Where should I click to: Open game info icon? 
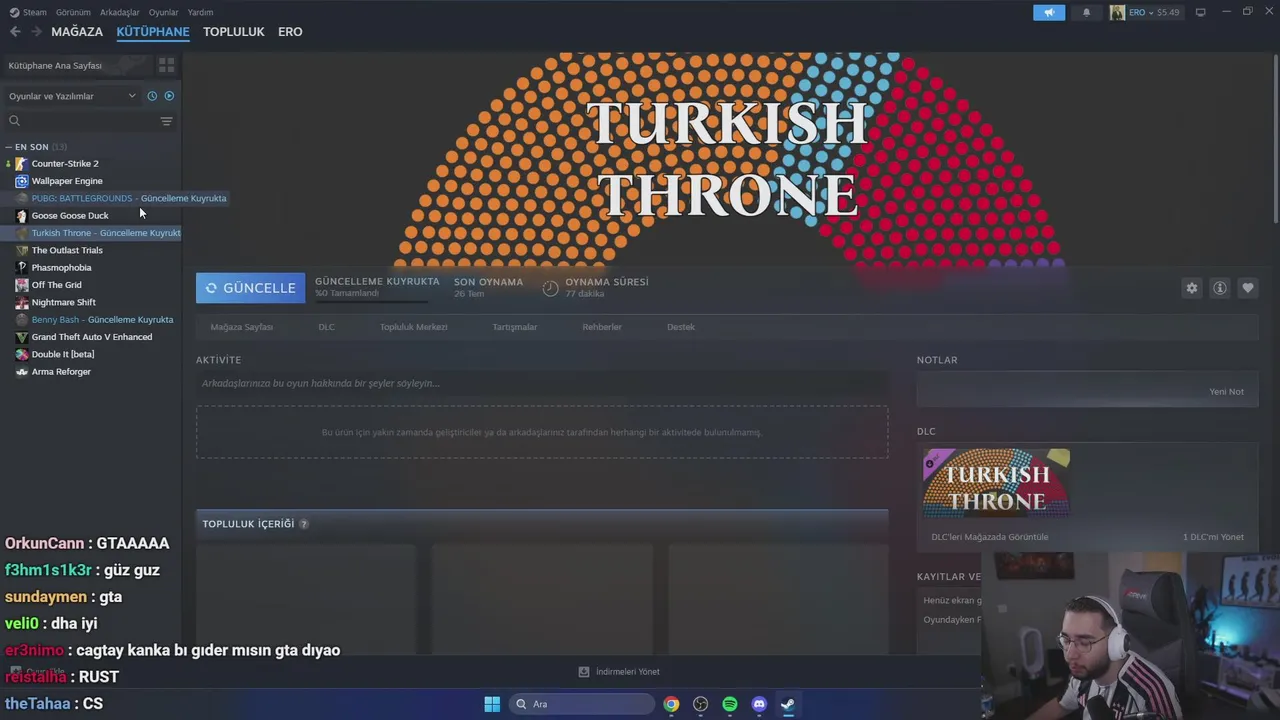tap(1219, 288)
